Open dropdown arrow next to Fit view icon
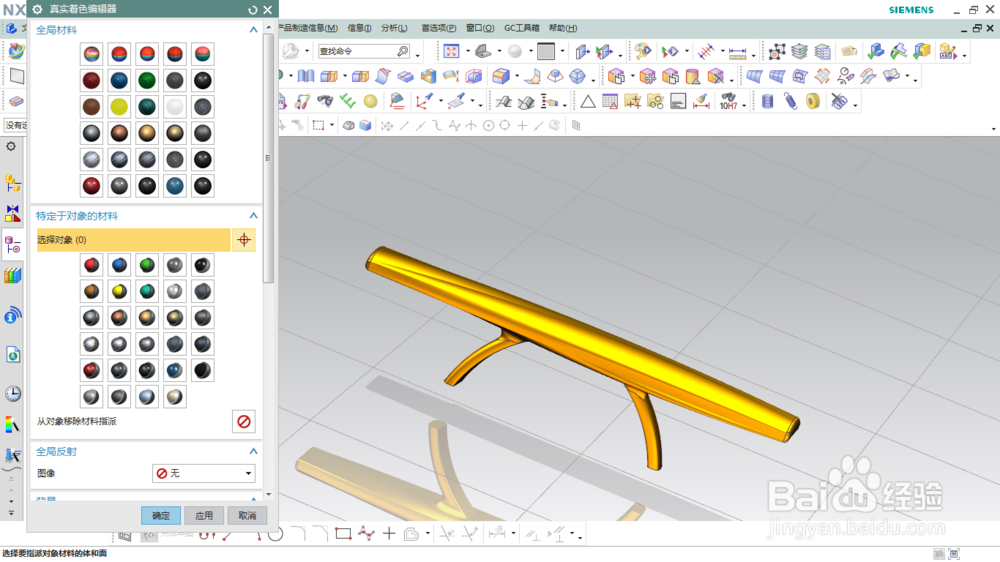Image resolution: width=1000 pixels, height=562 pixels. tap(467, 51)
